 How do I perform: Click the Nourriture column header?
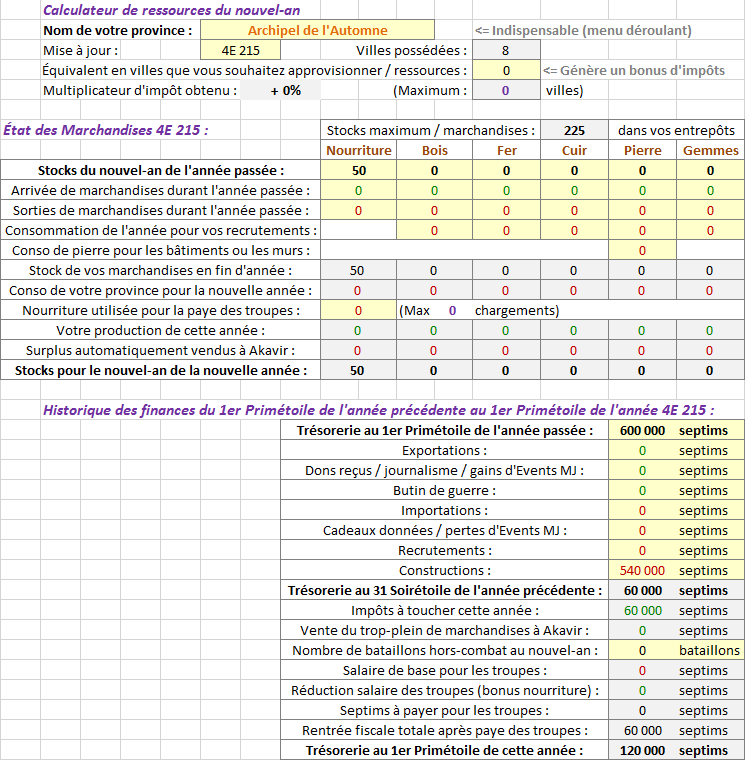pyautogui.click(x=359, y=150)
